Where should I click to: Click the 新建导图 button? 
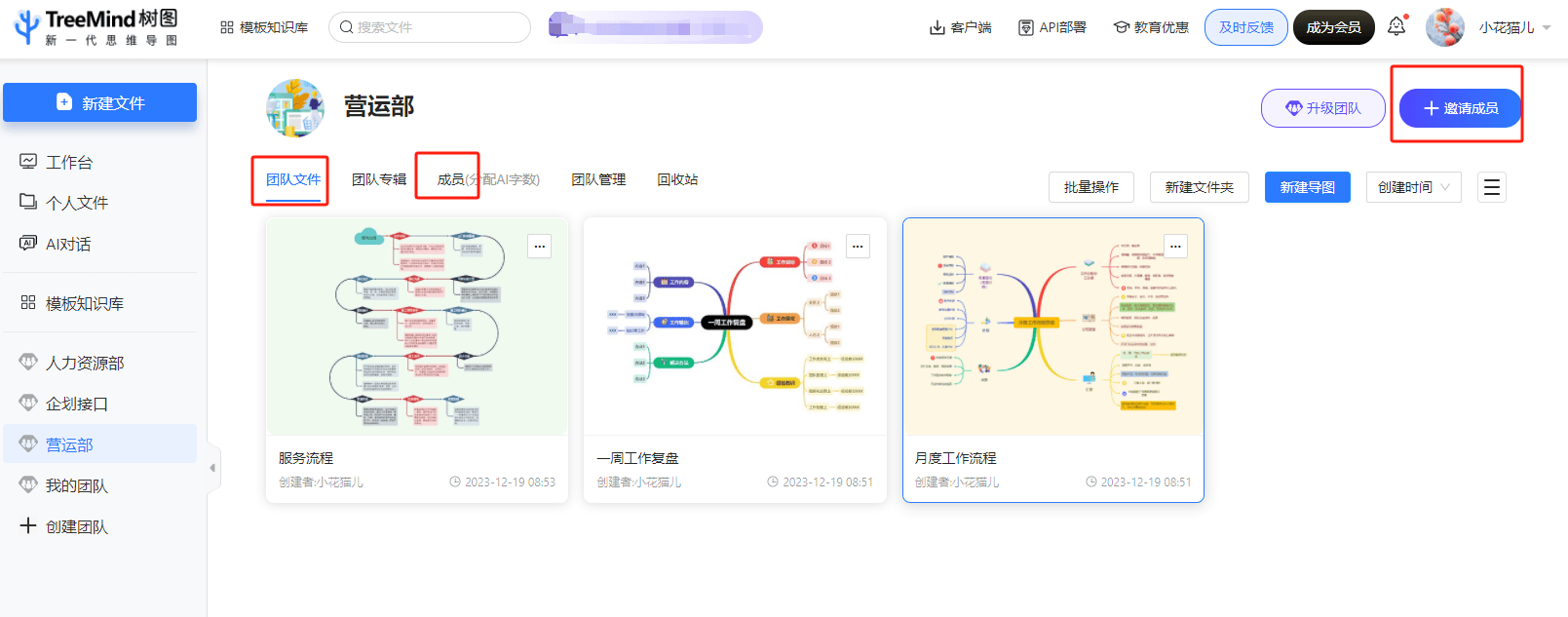point(1307,187)
